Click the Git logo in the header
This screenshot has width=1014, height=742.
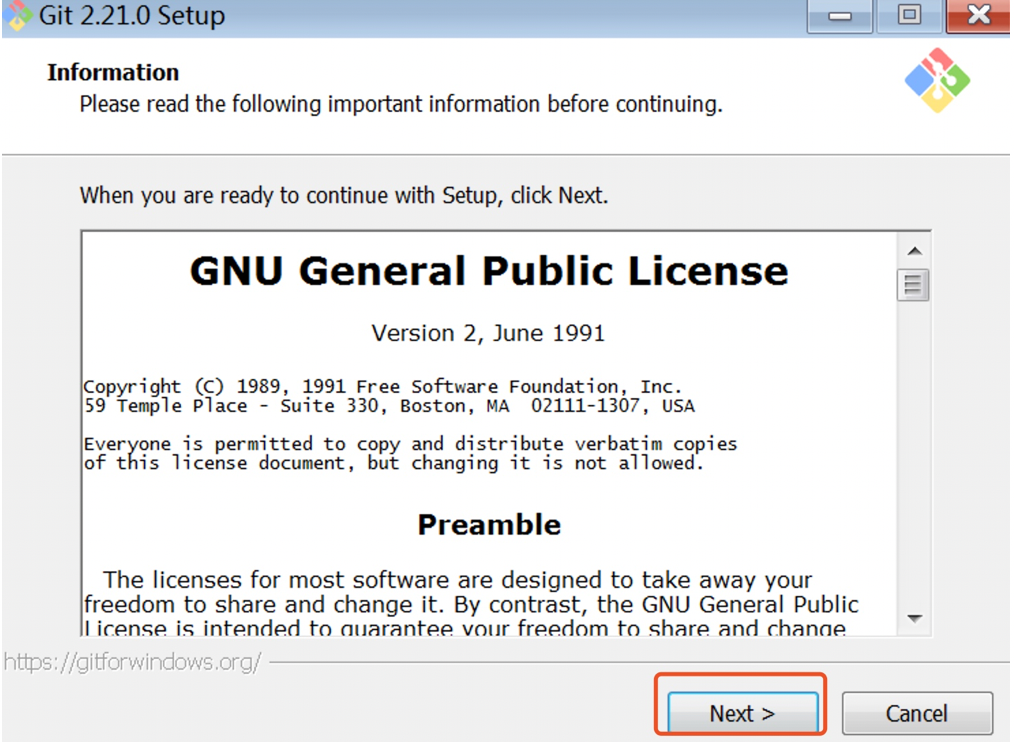tap(937, 80)
